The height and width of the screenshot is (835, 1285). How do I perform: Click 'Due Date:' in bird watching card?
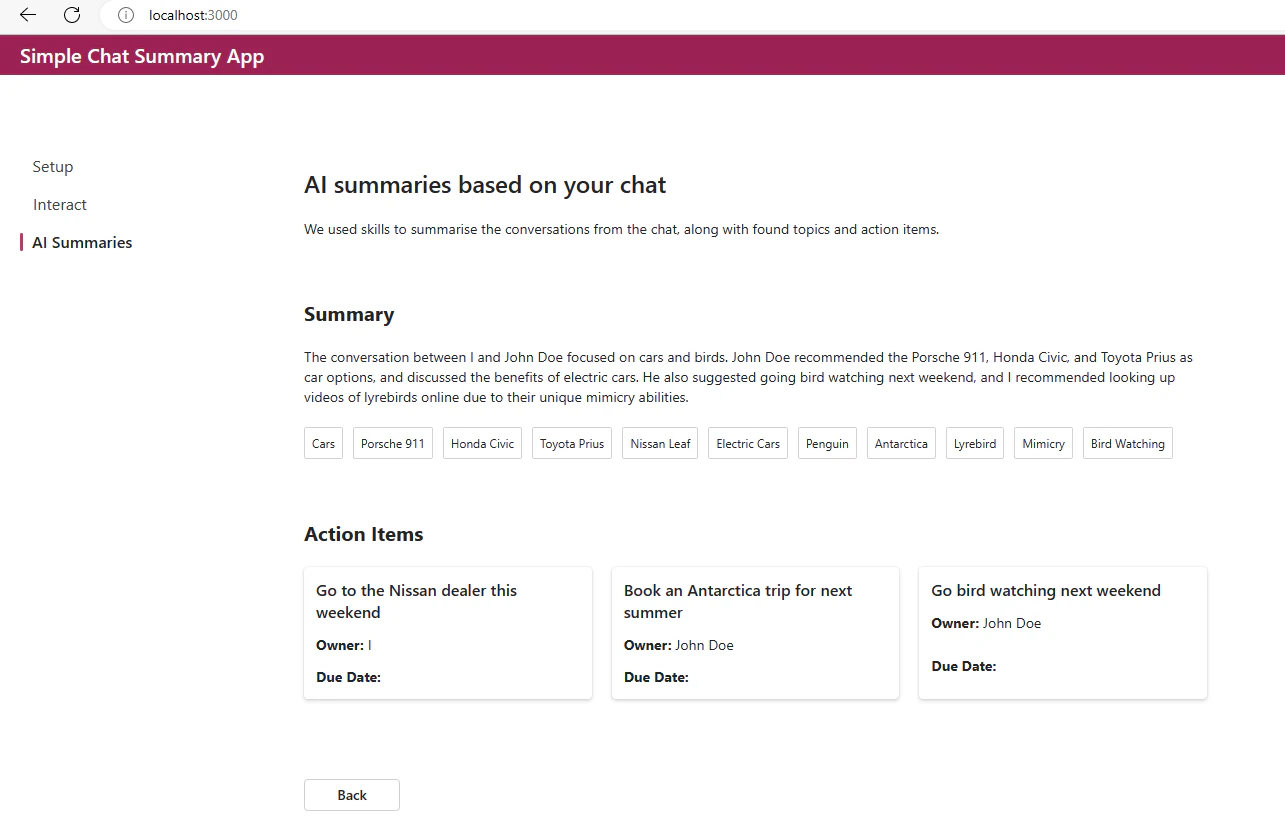point(964,666)
